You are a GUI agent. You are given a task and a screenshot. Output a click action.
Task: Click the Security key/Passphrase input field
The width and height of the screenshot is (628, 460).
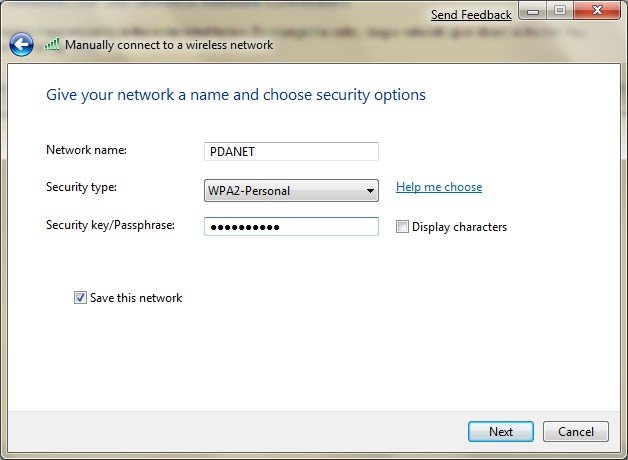(291, 227)
